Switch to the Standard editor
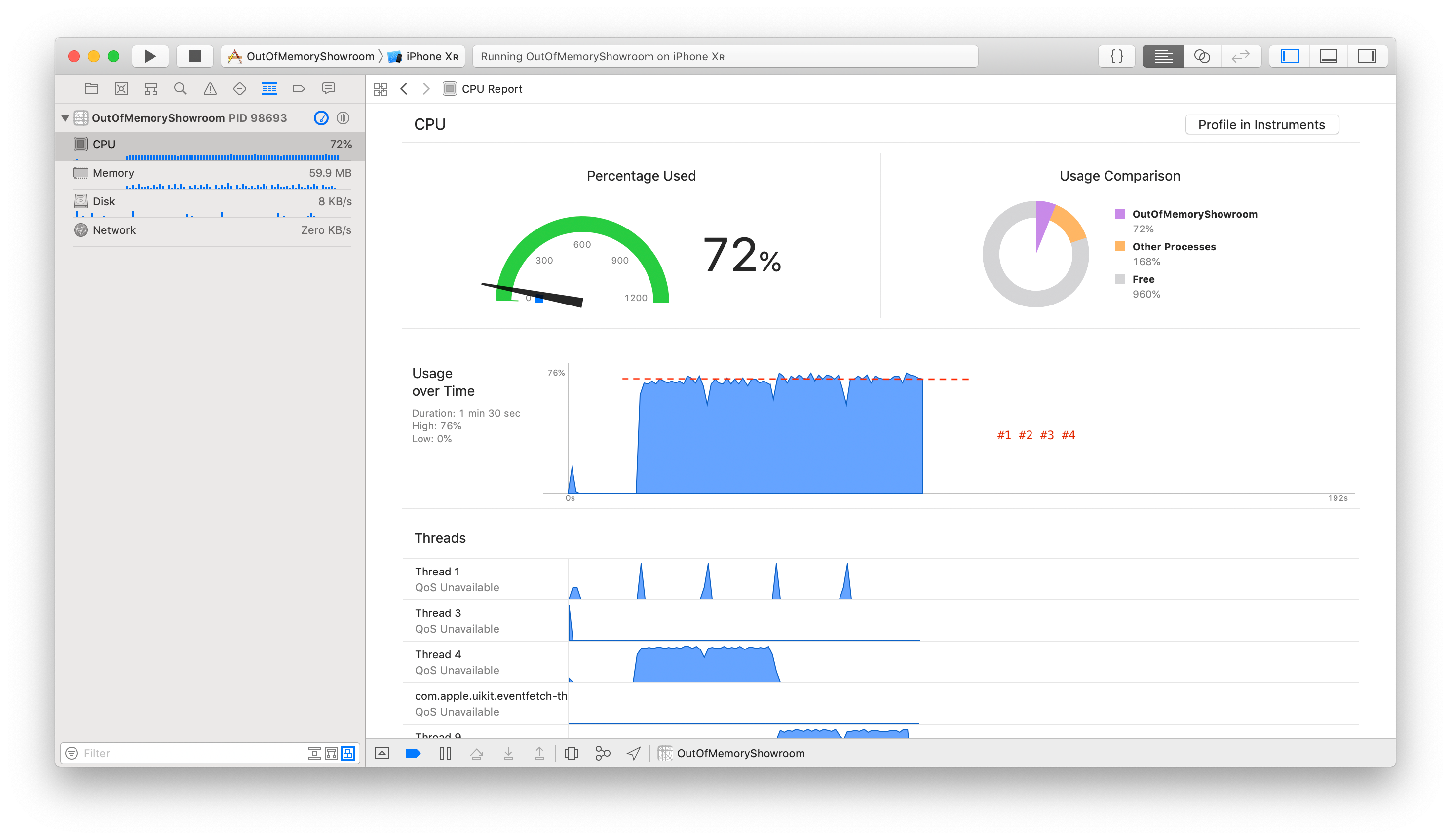Image resolution: width=1451 pixels, height=840 pixels. coord(1163,56)
